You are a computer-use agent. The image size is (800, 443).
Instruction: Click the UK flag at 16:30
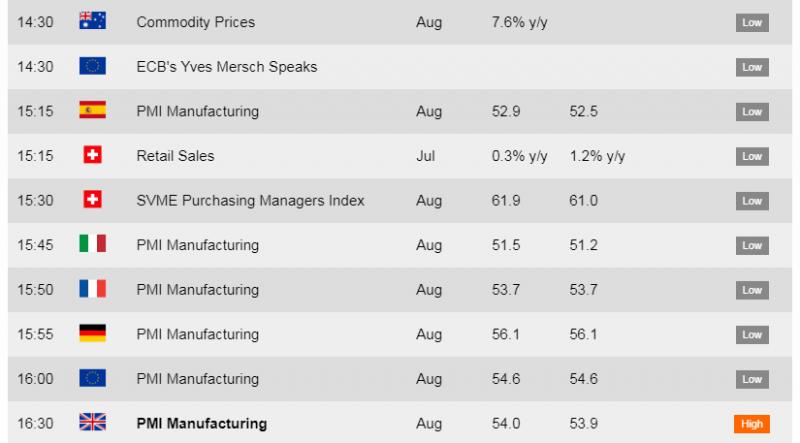click(92, 422)
